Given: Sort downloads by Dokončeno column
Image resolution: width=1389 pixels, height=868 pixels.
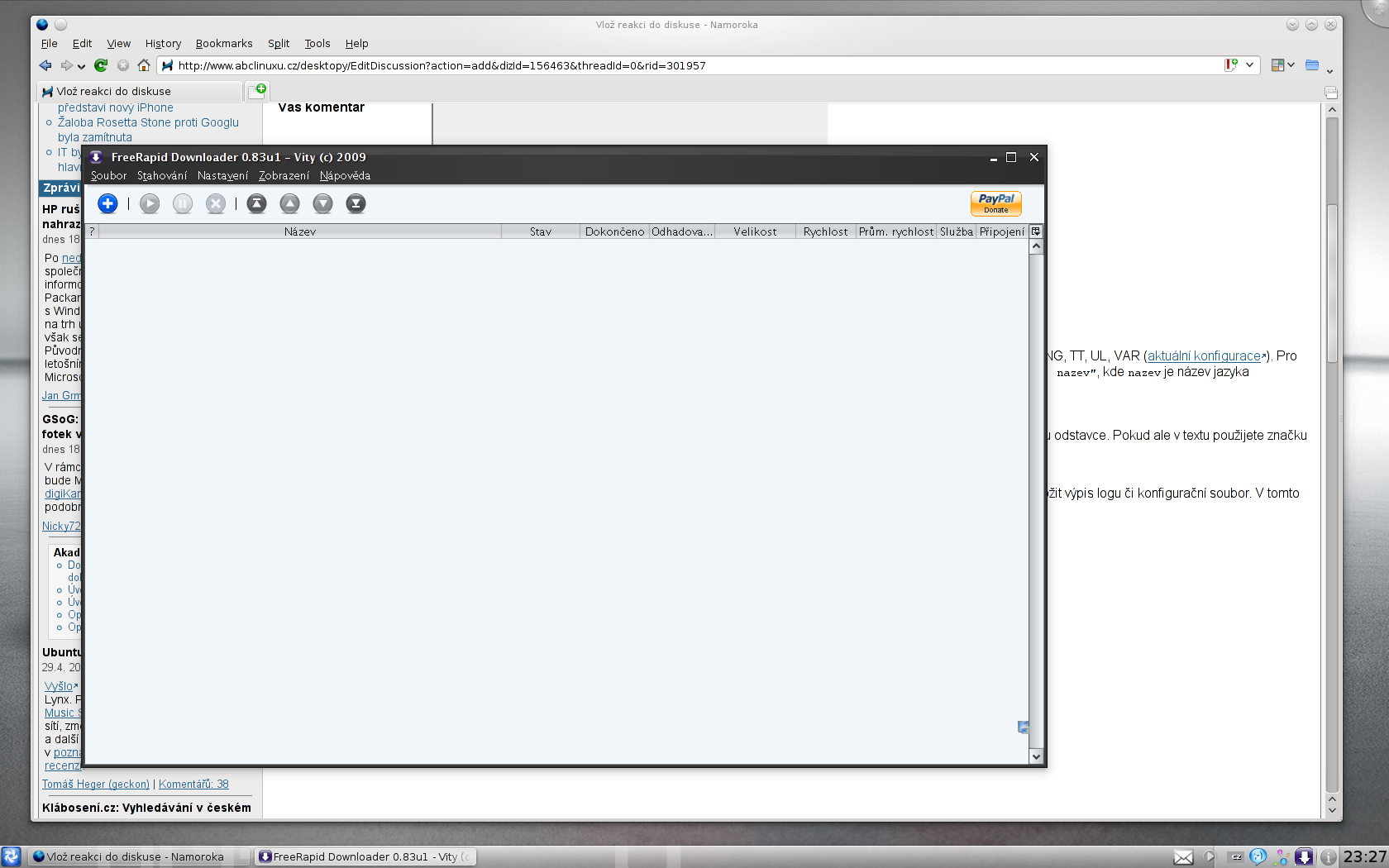Looking at the screenshot, I should [614, 231].
